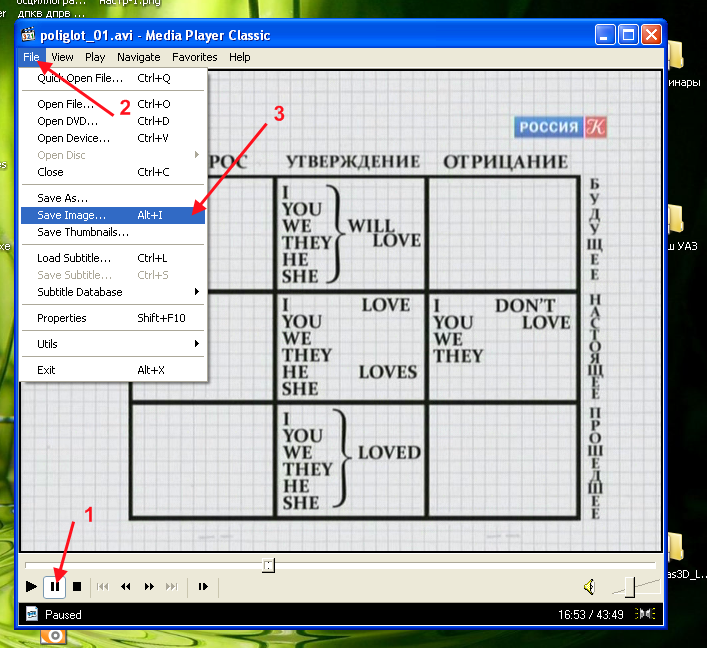
Task: Select Save Image… menu entry
Action: (x=113, y=215)
